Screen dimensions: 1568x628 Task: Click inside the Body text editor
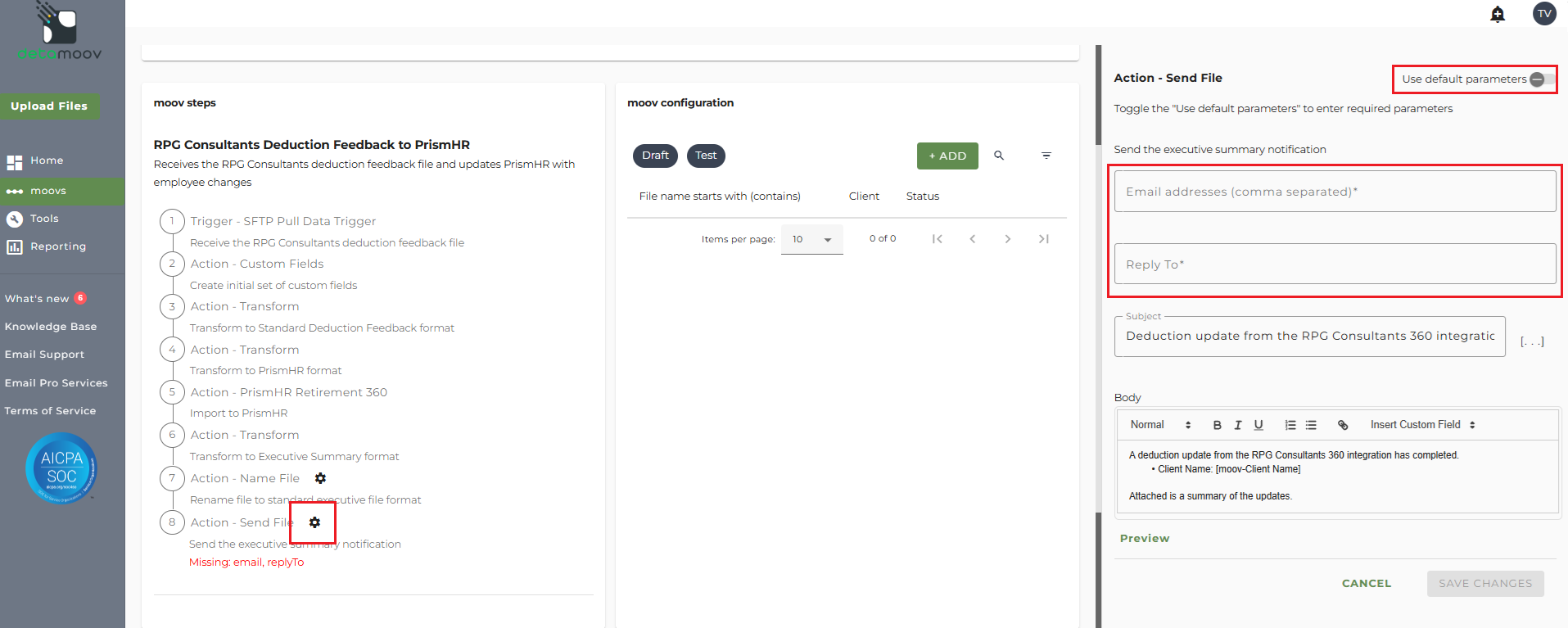click(1337, 477)
